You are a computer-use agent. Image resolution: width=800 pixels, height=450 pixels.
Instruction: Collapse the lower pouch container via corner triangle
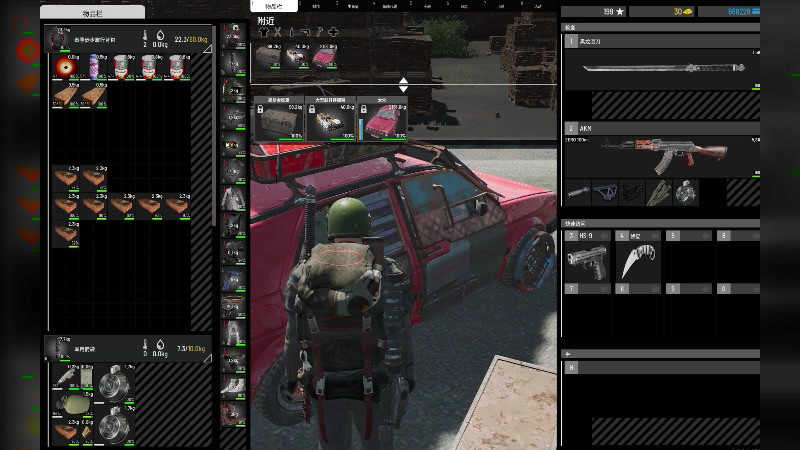coord(208,359)
